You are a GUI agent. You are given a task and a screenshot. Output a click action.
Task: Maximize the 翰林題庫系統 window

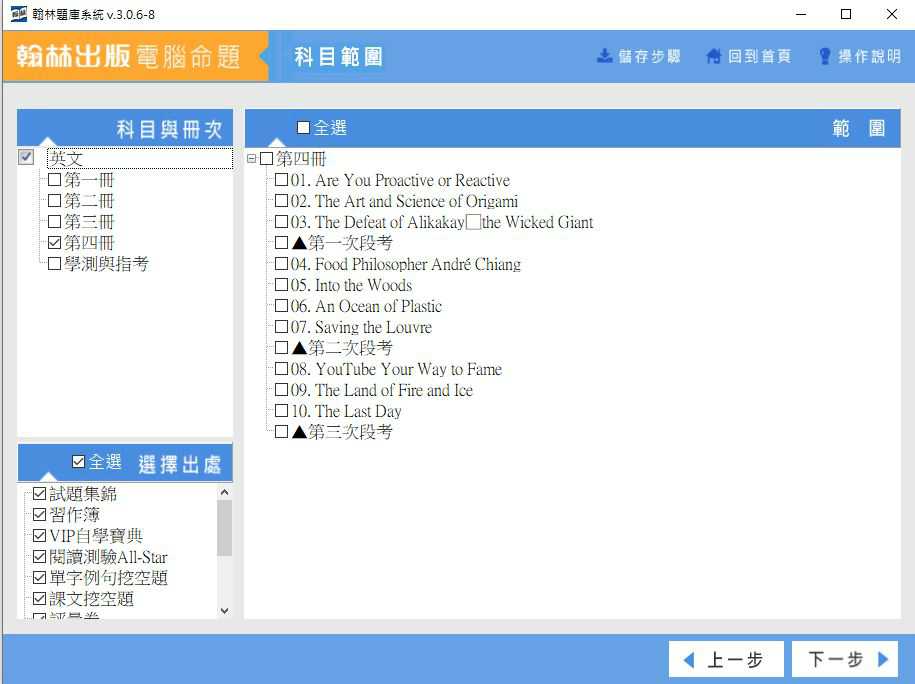(846, 14)
